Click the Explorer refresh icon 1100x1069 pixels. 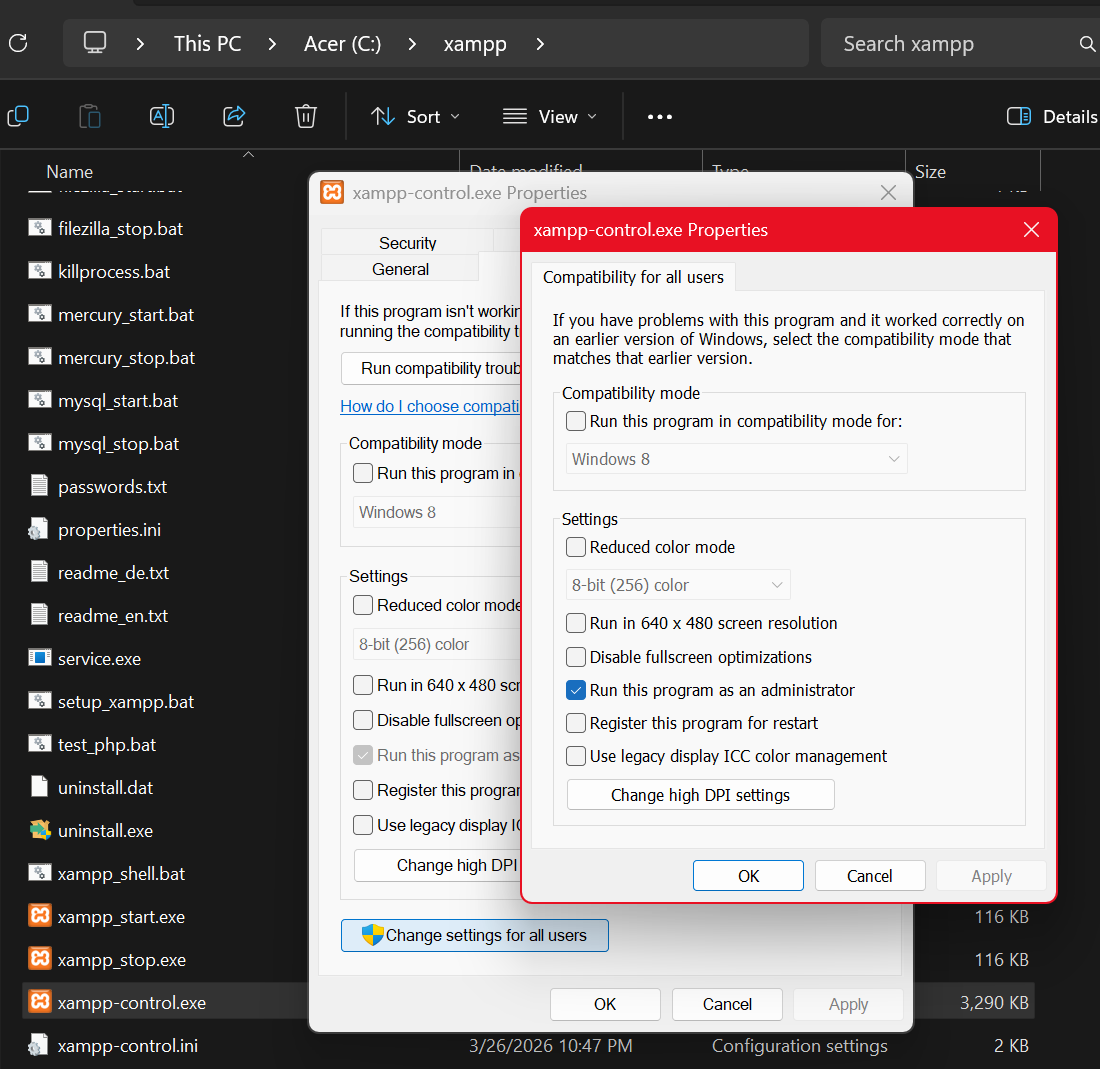click(18, 43)
